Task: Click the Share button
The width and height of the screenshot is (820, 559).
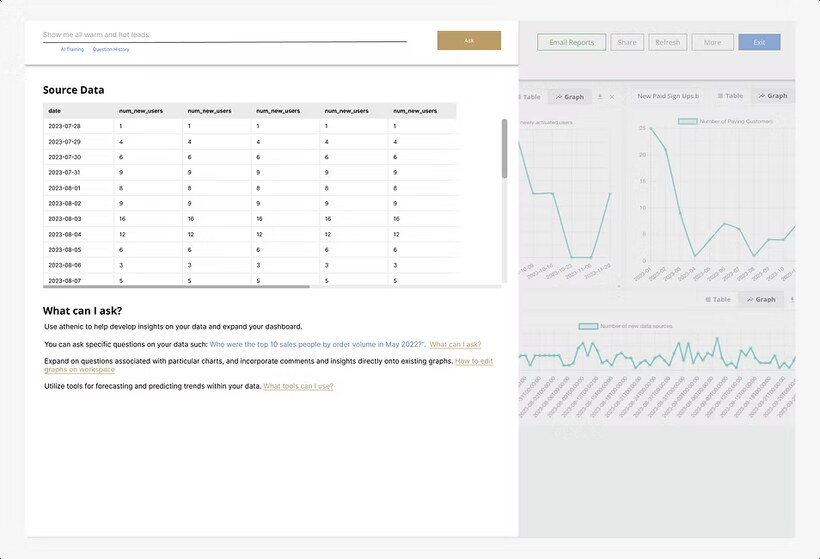Action: coord(627,42)
